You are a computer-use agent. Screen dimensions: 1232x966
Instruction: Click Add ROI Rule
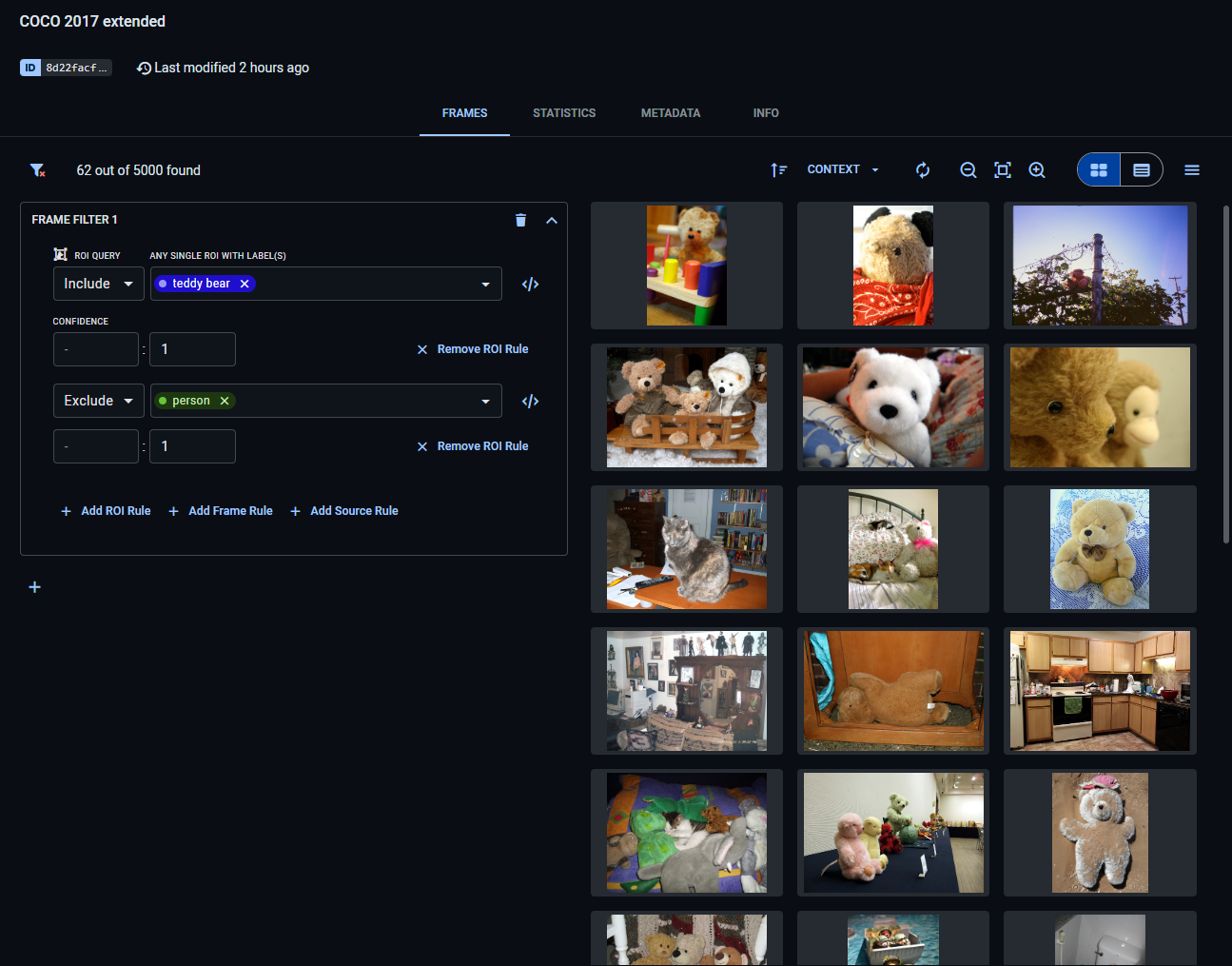coord(106,511)
